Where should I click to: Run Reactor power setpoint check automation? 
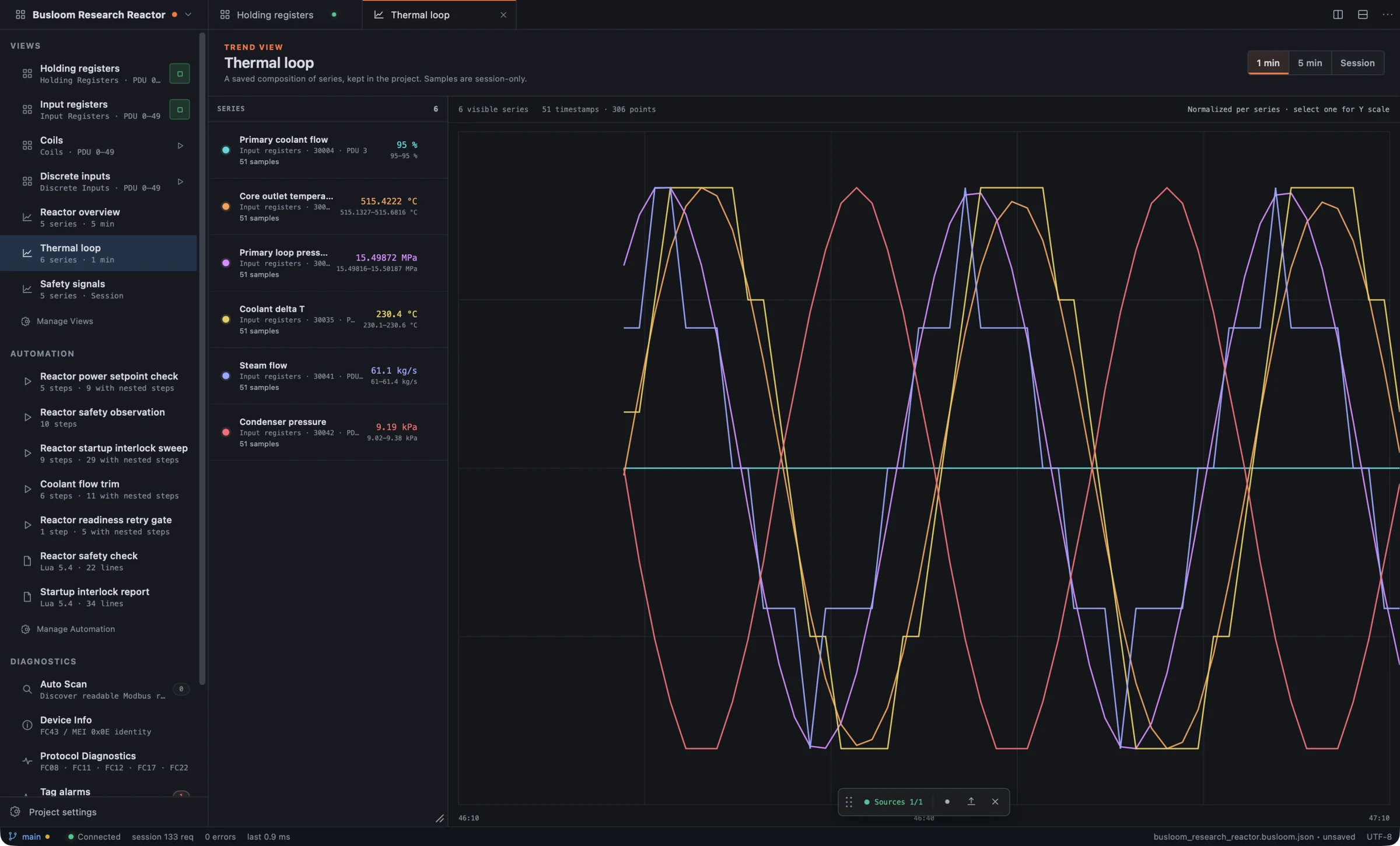(27, 381)
